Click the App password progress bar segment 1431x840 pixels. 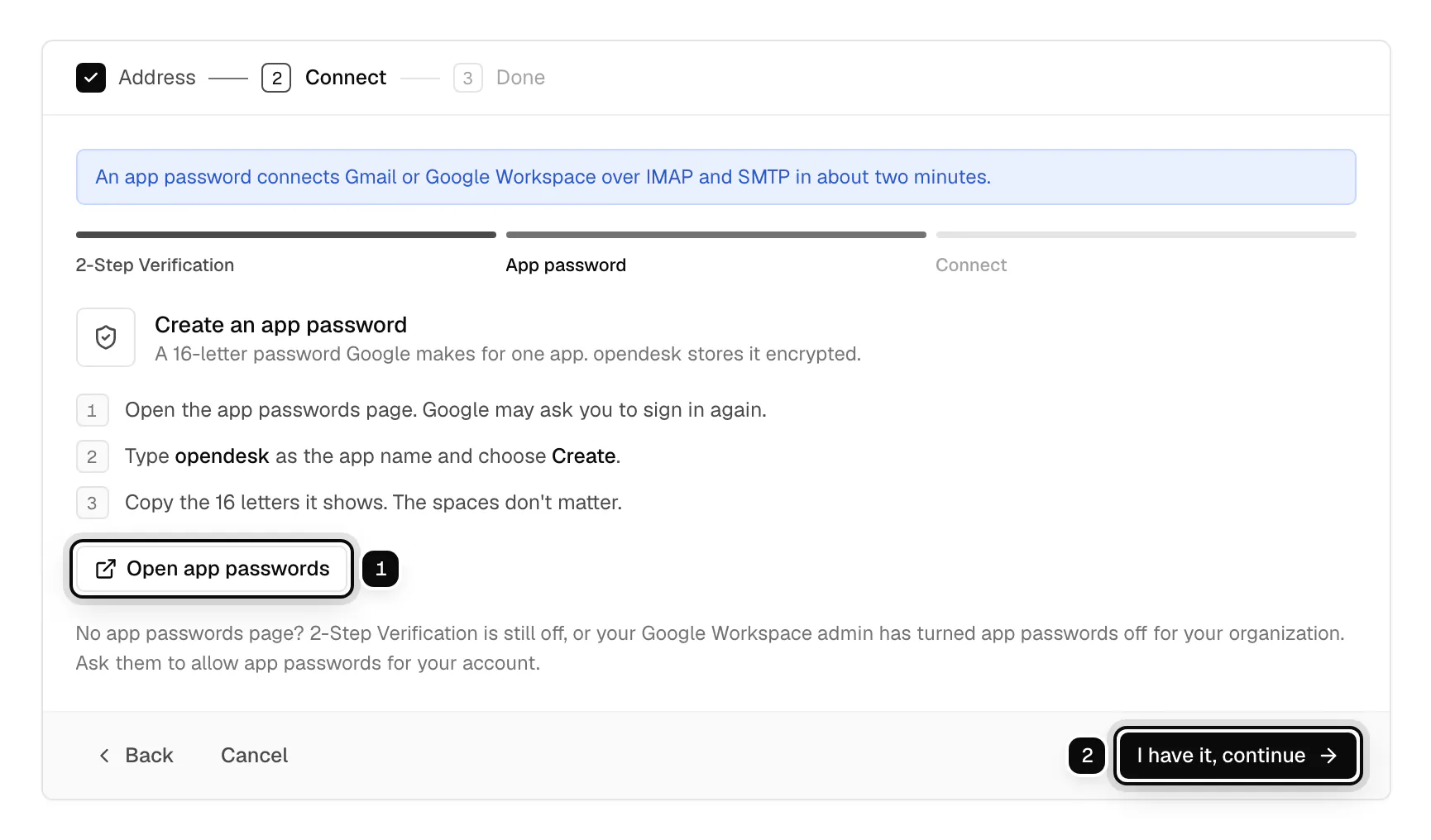coord(716,235)
